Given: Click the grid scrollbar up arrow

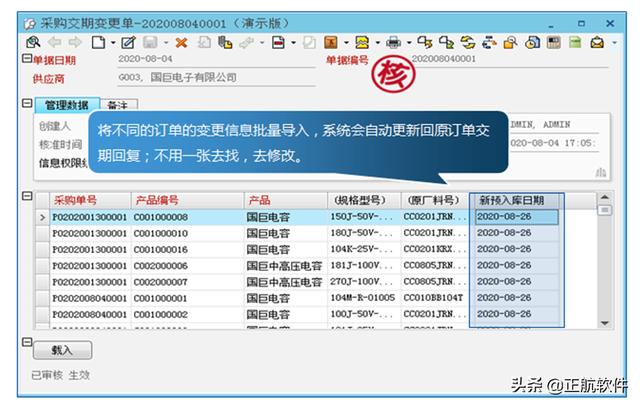Looking at the screenshot, I should click(605, 198).
